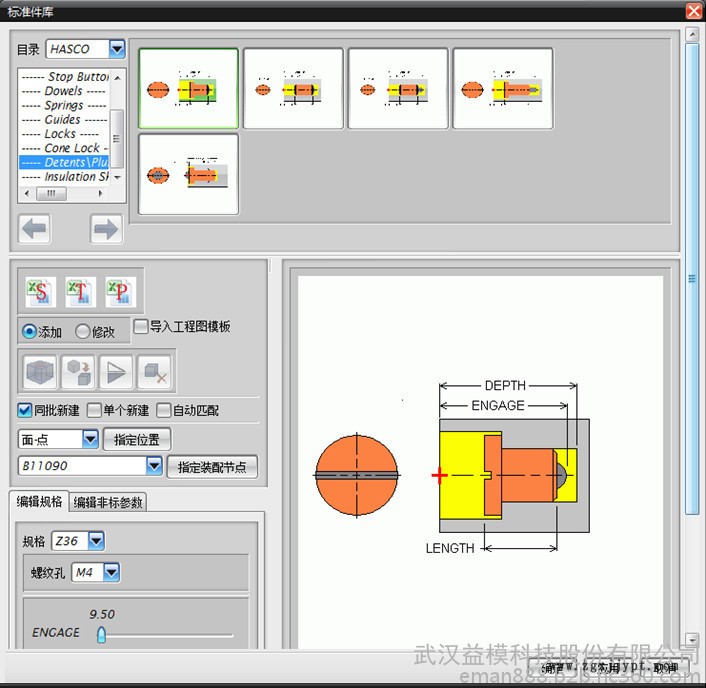Click the delete cube icon with X
This screenshot has width=706, height=688.
(x=155, y=372)
